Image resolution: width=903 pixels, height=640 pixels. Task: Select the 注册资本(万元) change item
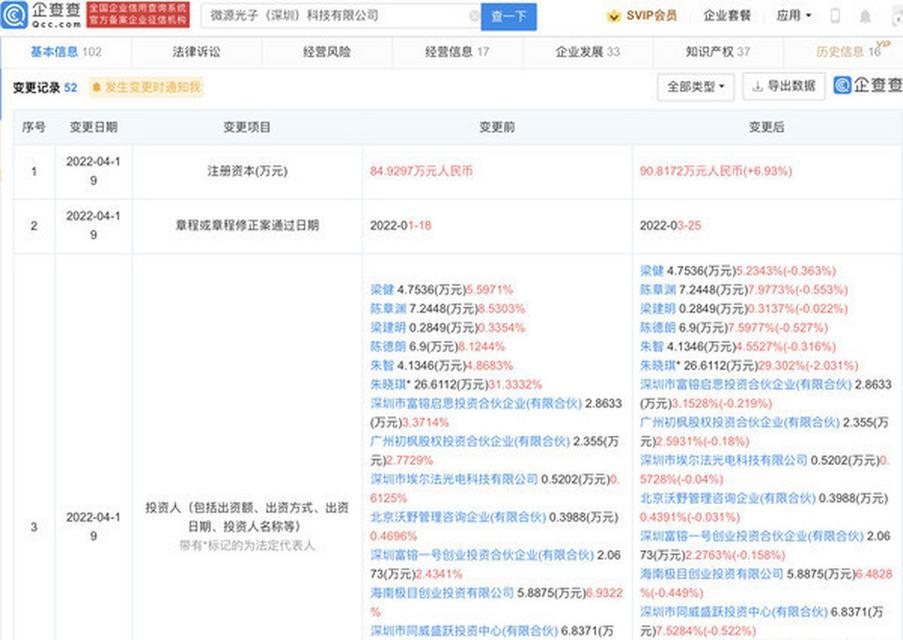click(247, 171)
